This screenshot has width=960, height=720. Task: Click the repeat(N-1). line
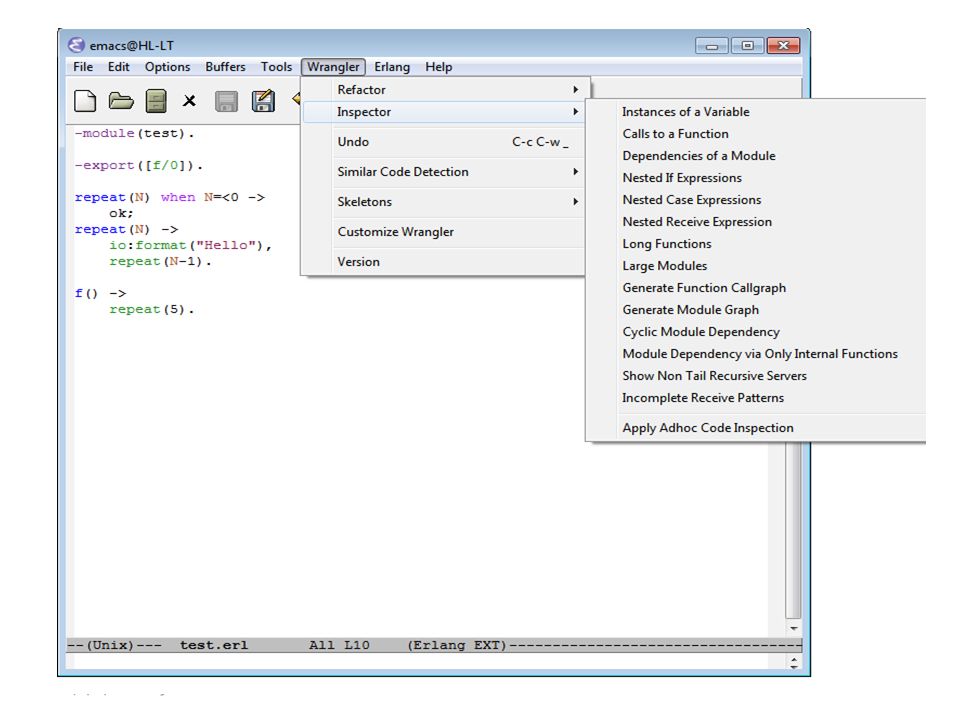(160, 261)
